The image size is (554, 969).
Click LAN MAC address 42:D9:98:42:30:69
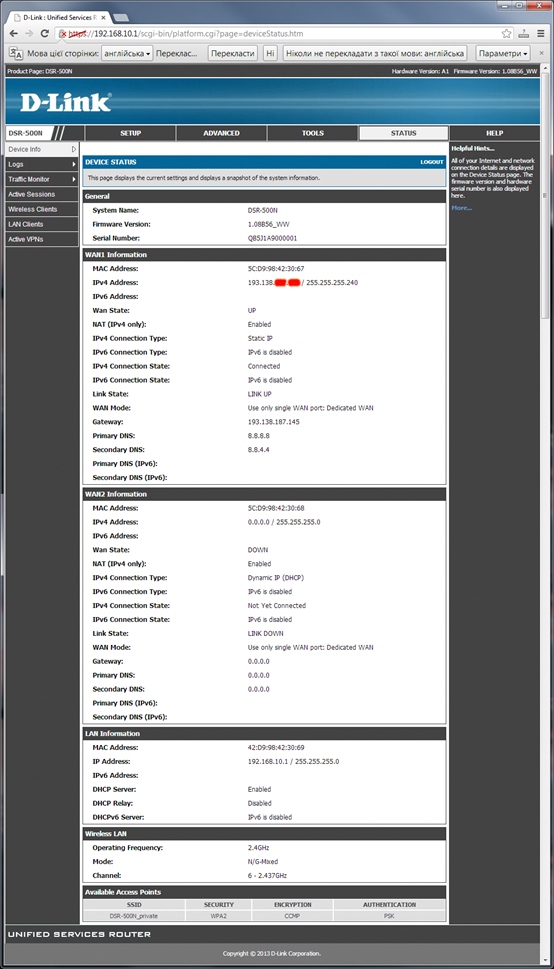point(276,748)
